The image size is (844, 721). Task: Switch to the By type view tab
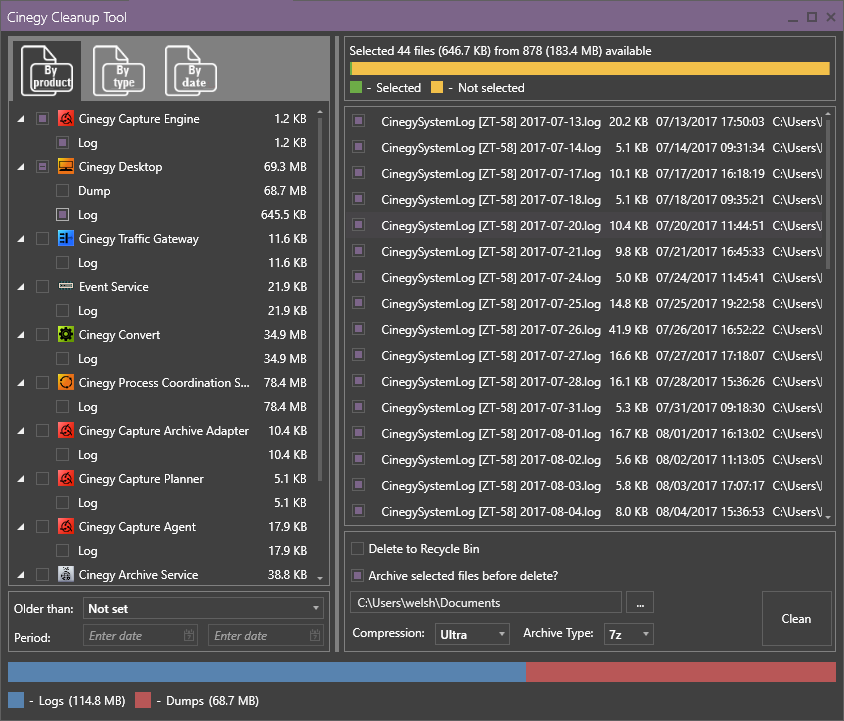click(x=119, y=71)
